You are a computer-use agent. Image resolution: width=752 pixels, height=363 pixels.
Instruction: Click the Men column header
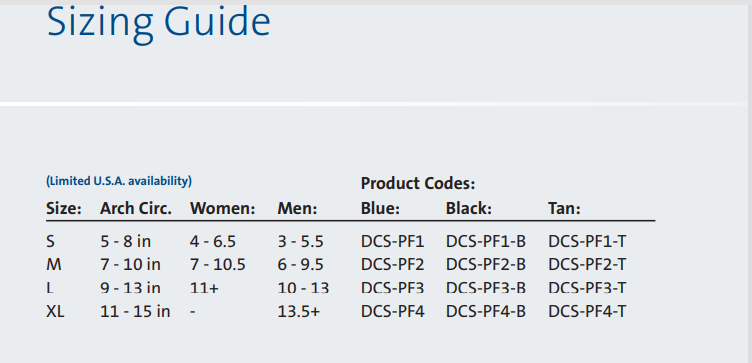point(297,209)
